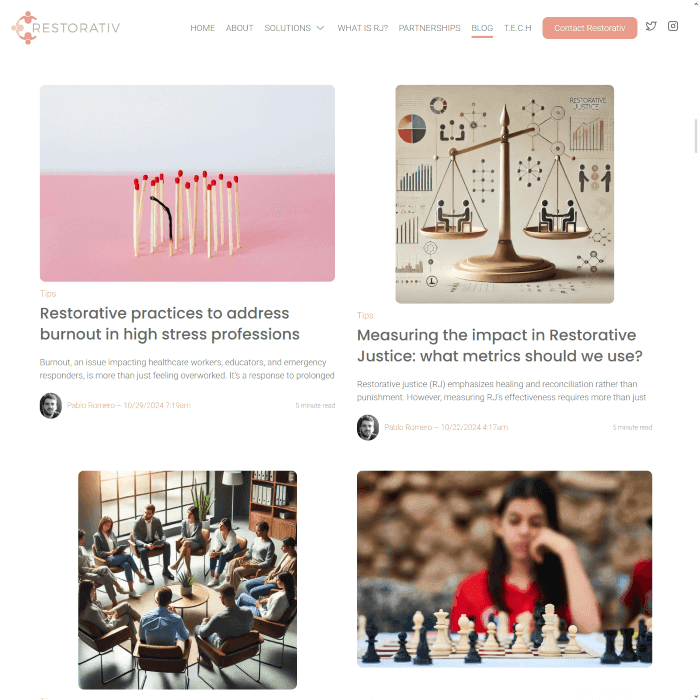This screenshot has width=700, height=700.
Task: Open What is RJ? page
Action: click(x=362, y=28)
